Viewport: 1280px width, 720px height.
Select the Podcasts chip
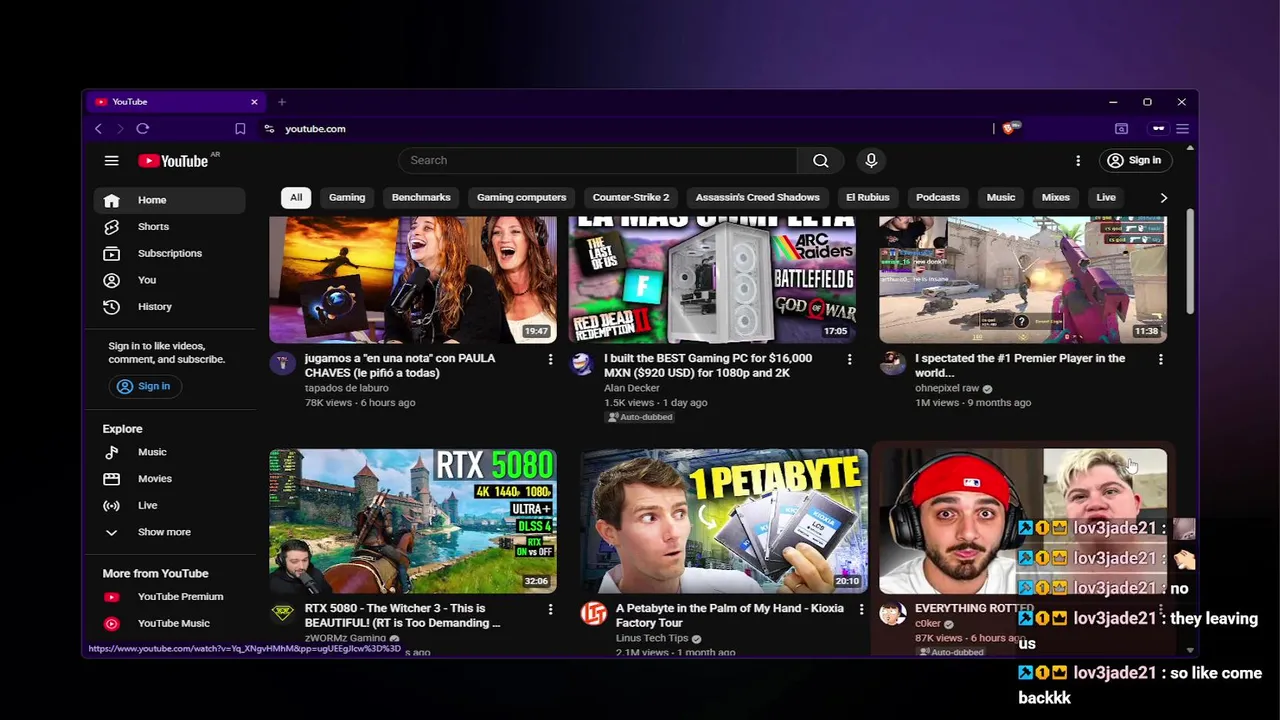click(938, 197)
